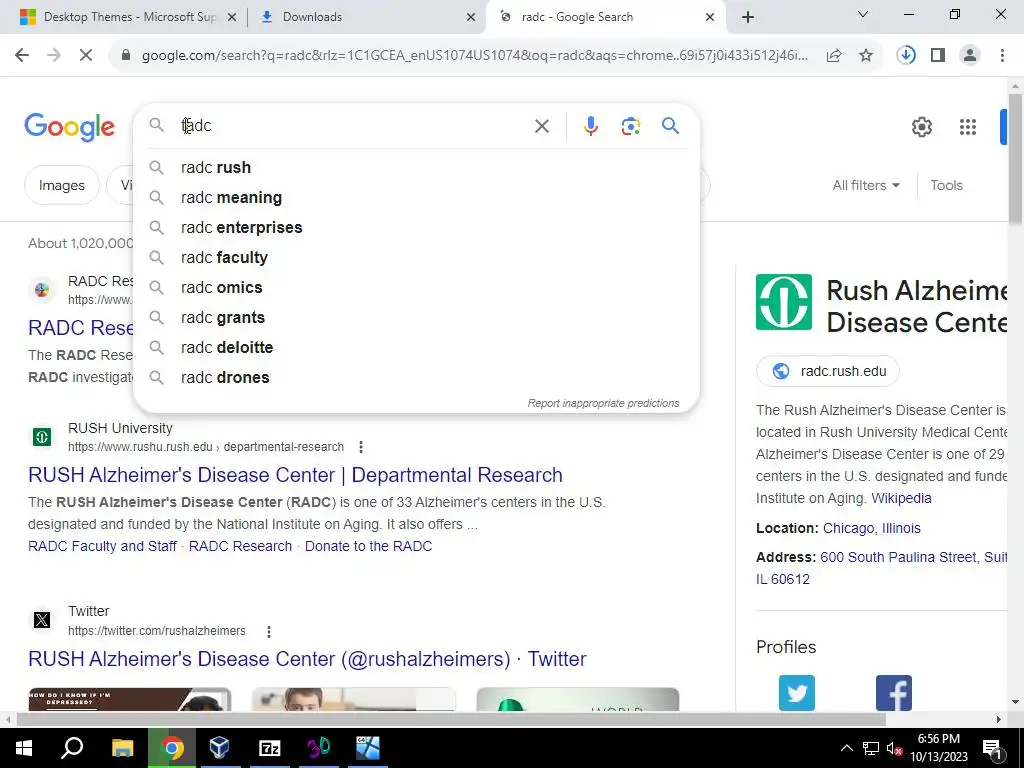
Task: Filter results by Images
Action: coord(61,185)
